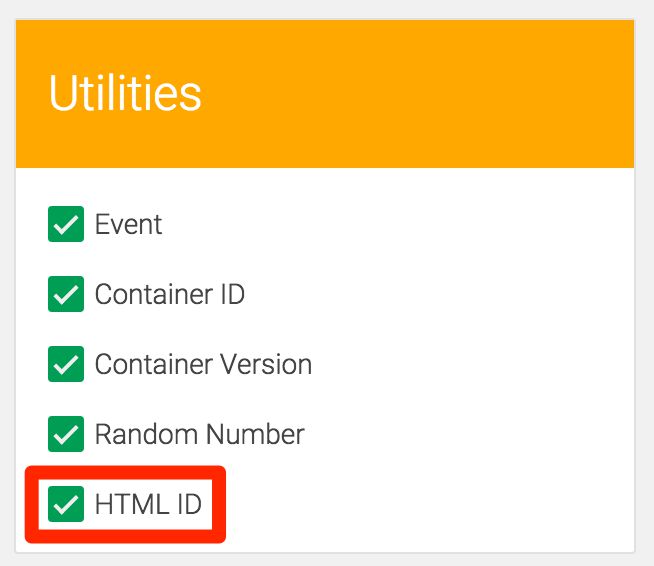Image resolution: width=654 pixels, height=566 pixels.
Task: Click the green check icon beside Random Number
Action: (66, 435)
